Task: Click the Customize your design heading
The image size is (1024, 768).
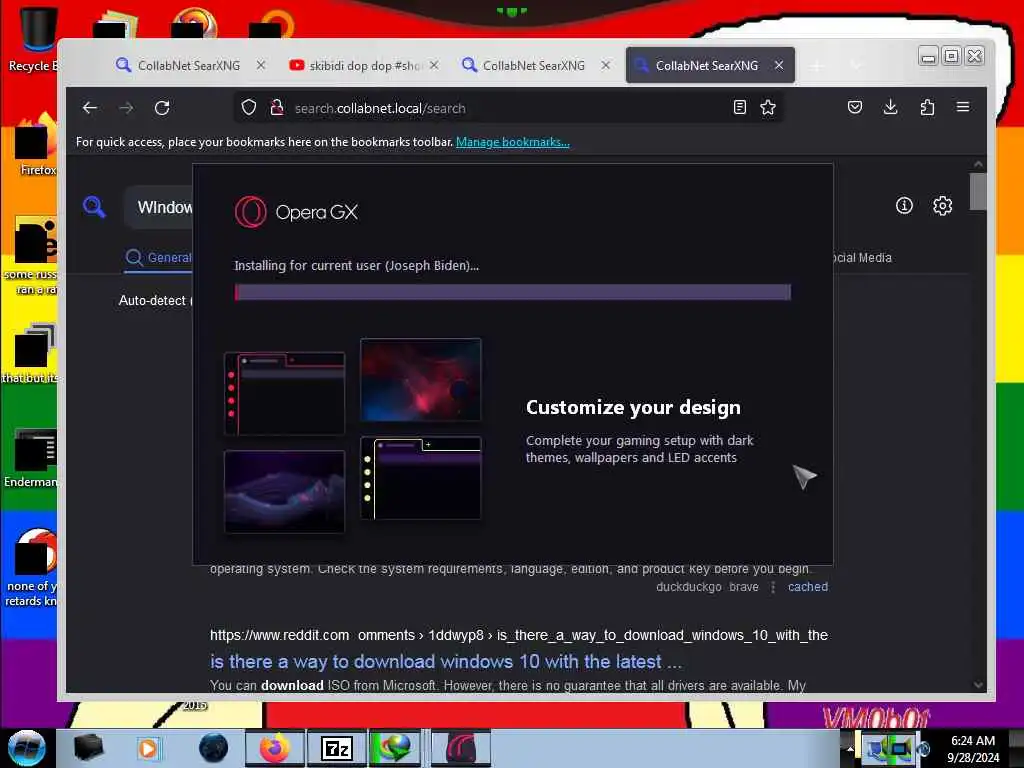Action: (x=633, y=408)
